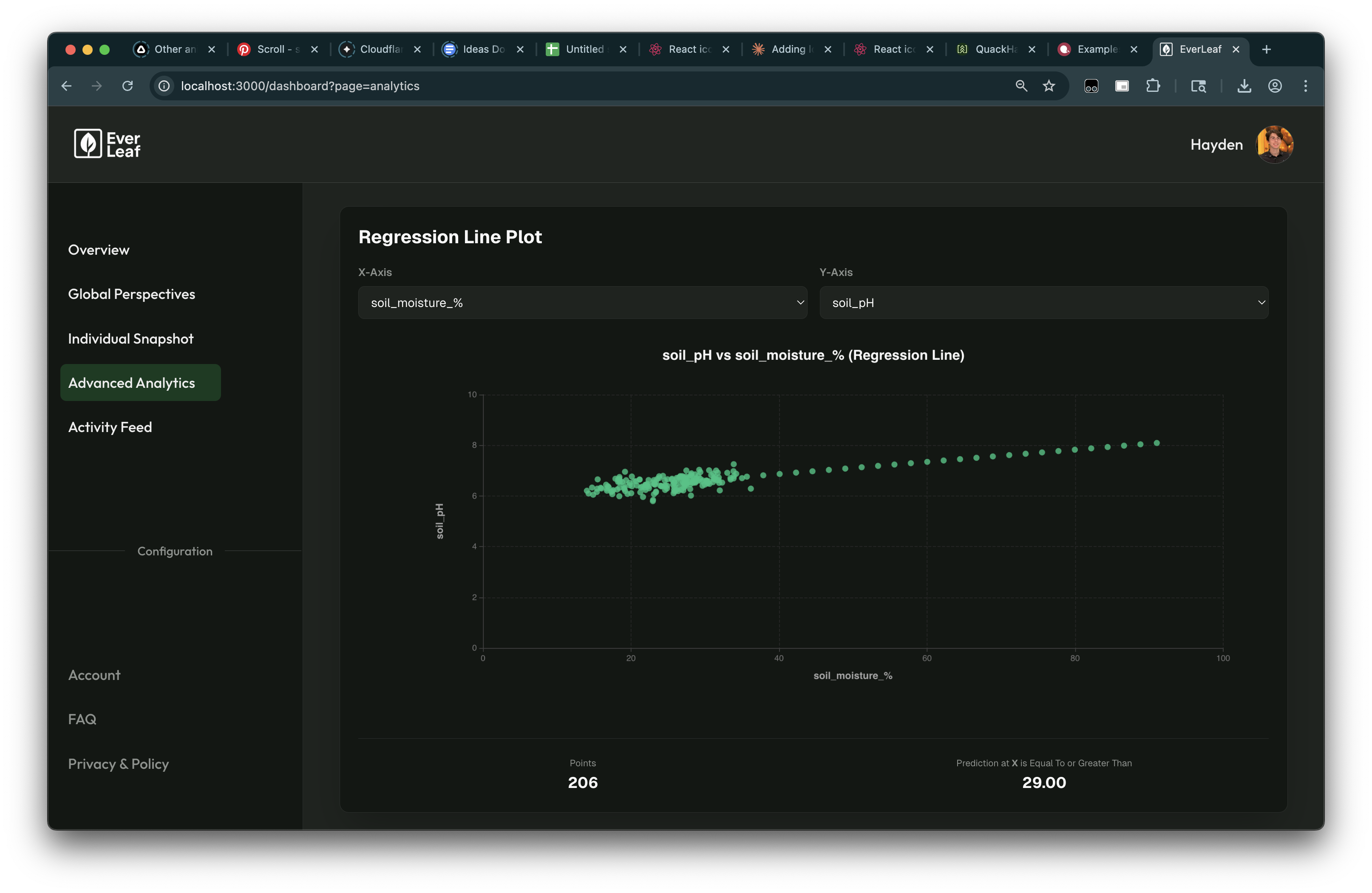Close the Cloudflare browser tab
Screen dimensions: 1372x893
417,50
